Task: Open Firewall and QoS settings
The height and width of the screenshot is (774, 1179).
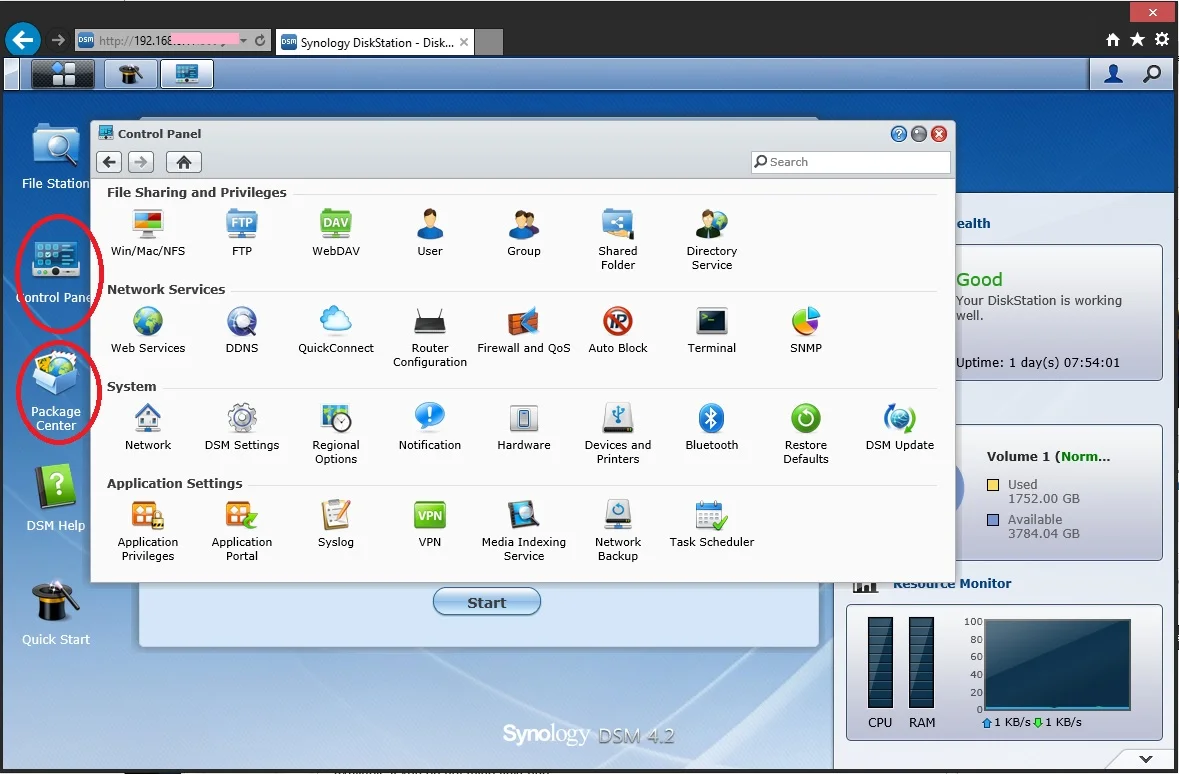Action: coord(523,329)
